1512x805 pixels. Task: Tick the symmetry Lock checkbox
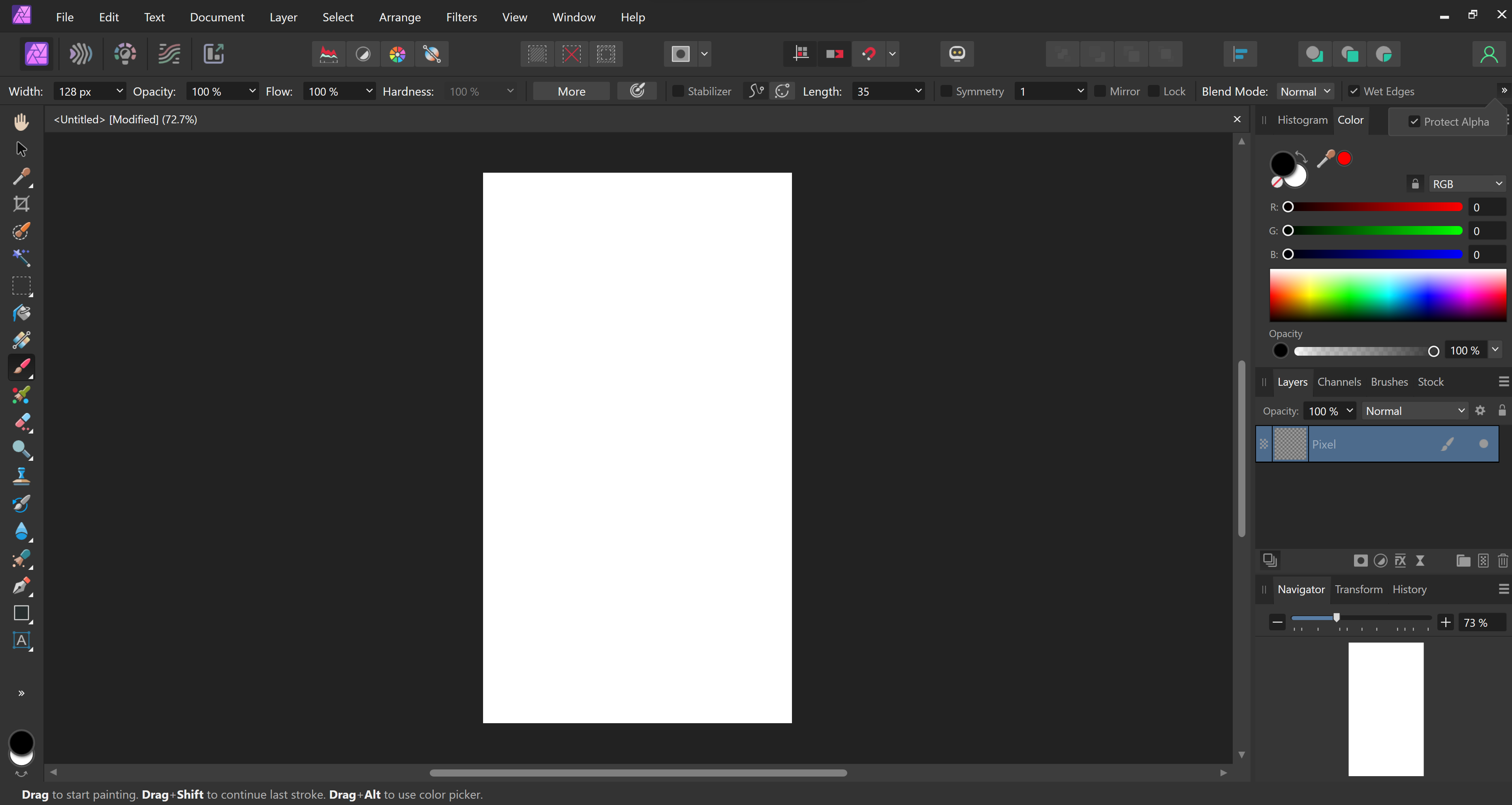click(x=1153, y=91)
